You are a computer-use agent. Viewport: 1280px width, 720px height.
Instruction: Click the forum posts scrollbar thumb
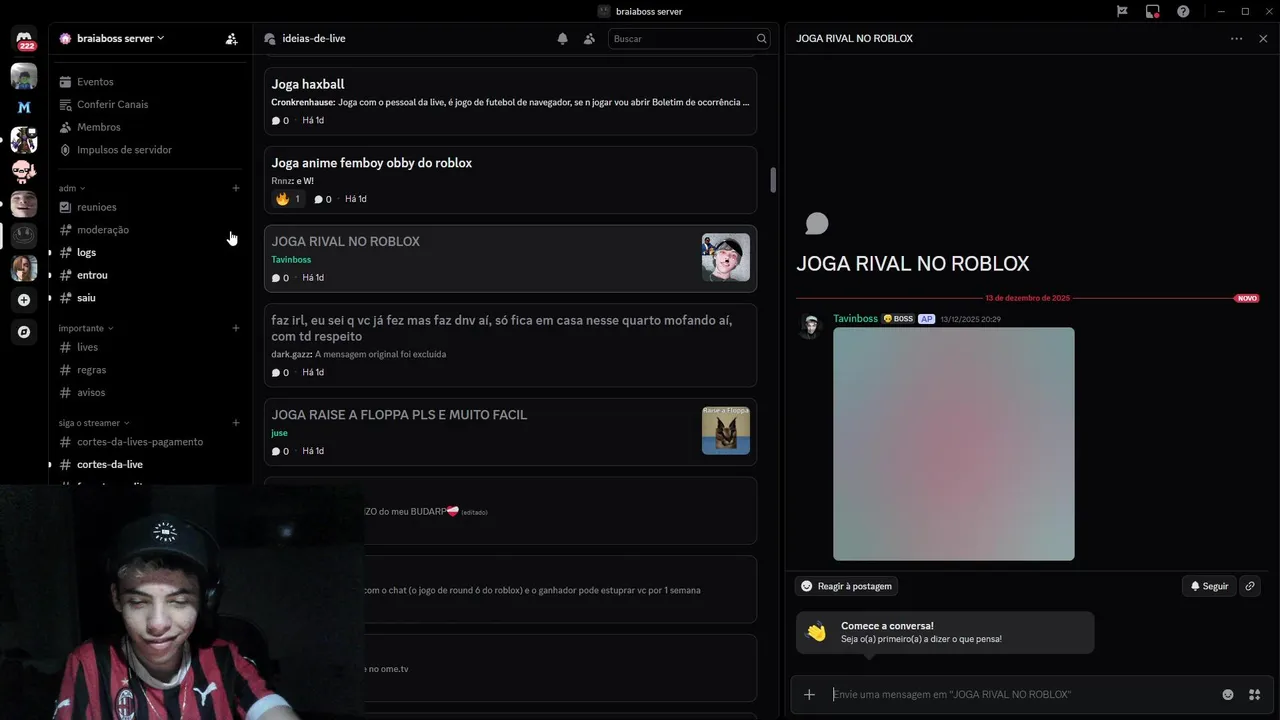pyautogui.click(x=773, y=181)
